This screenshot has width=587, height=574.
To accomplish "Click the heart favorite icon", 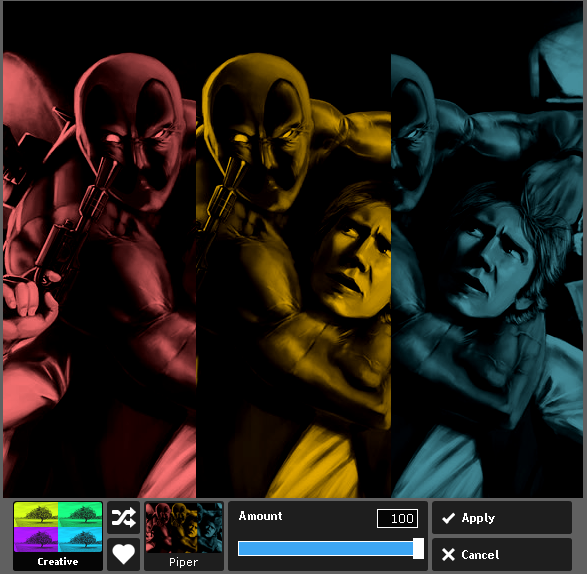I will pos(123,554).
